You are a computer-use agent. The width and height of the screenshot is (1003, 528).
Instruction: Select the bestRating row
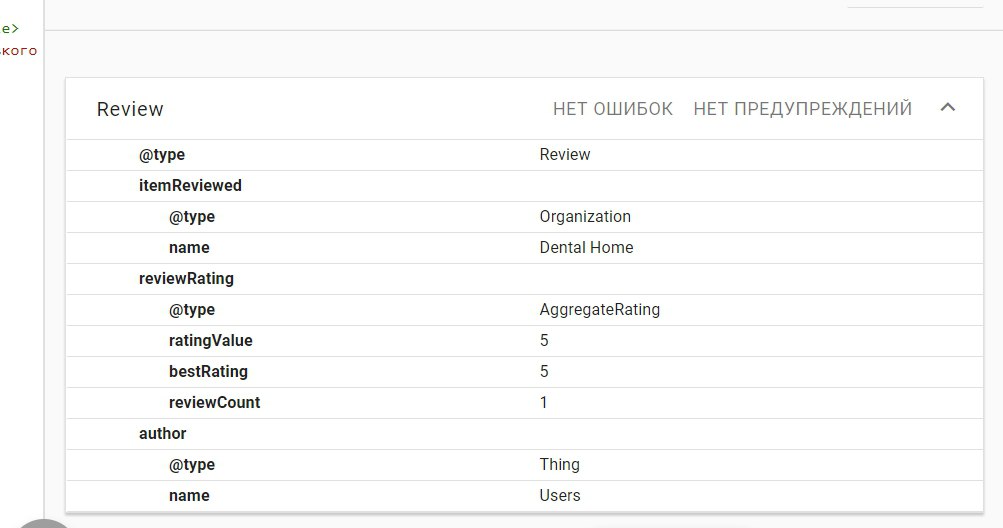[525, 372]
